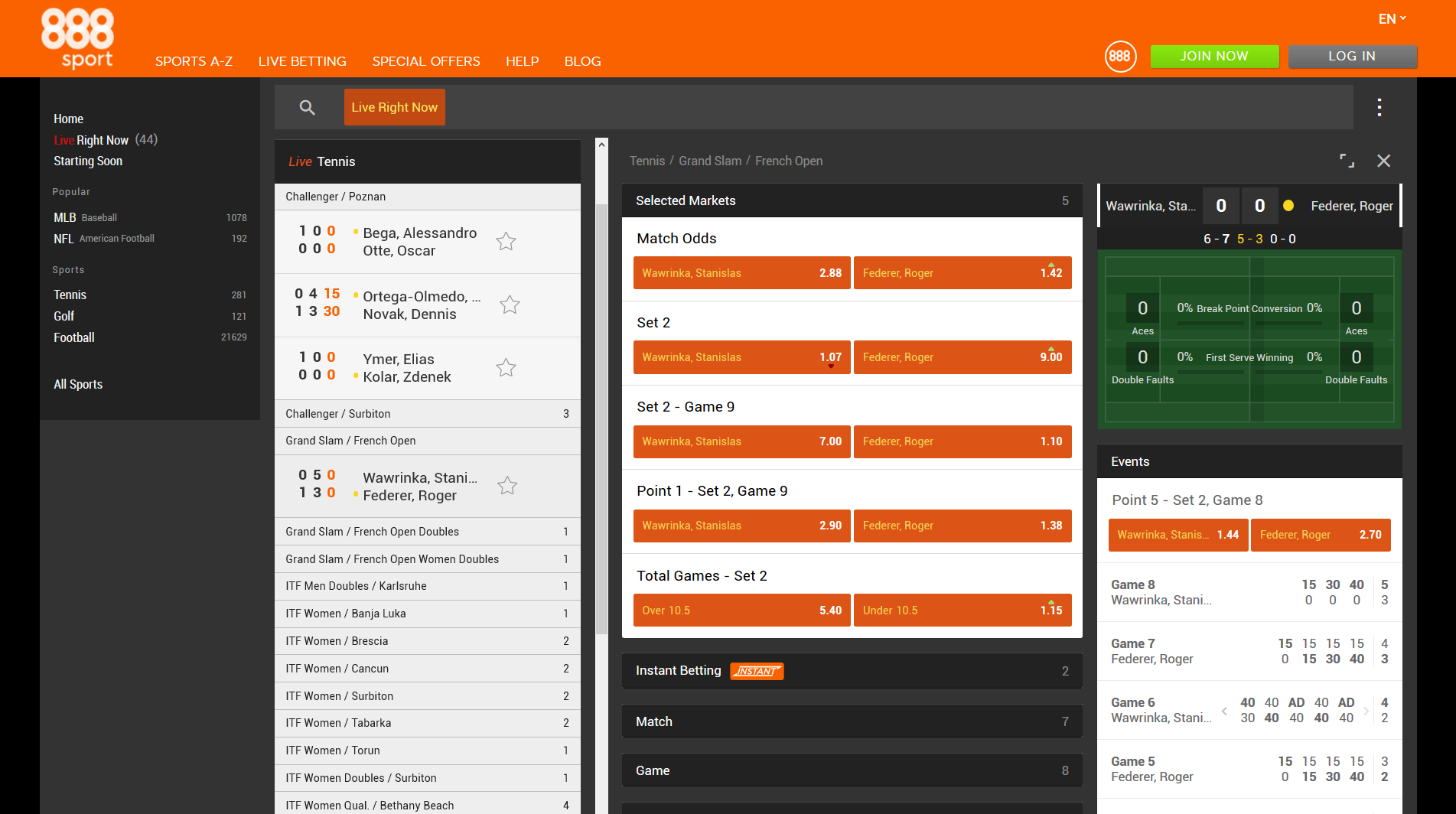Open MLB Baseball sidebar link
Viewport: 1456px width, 814px height.
[x=150, y=218]
